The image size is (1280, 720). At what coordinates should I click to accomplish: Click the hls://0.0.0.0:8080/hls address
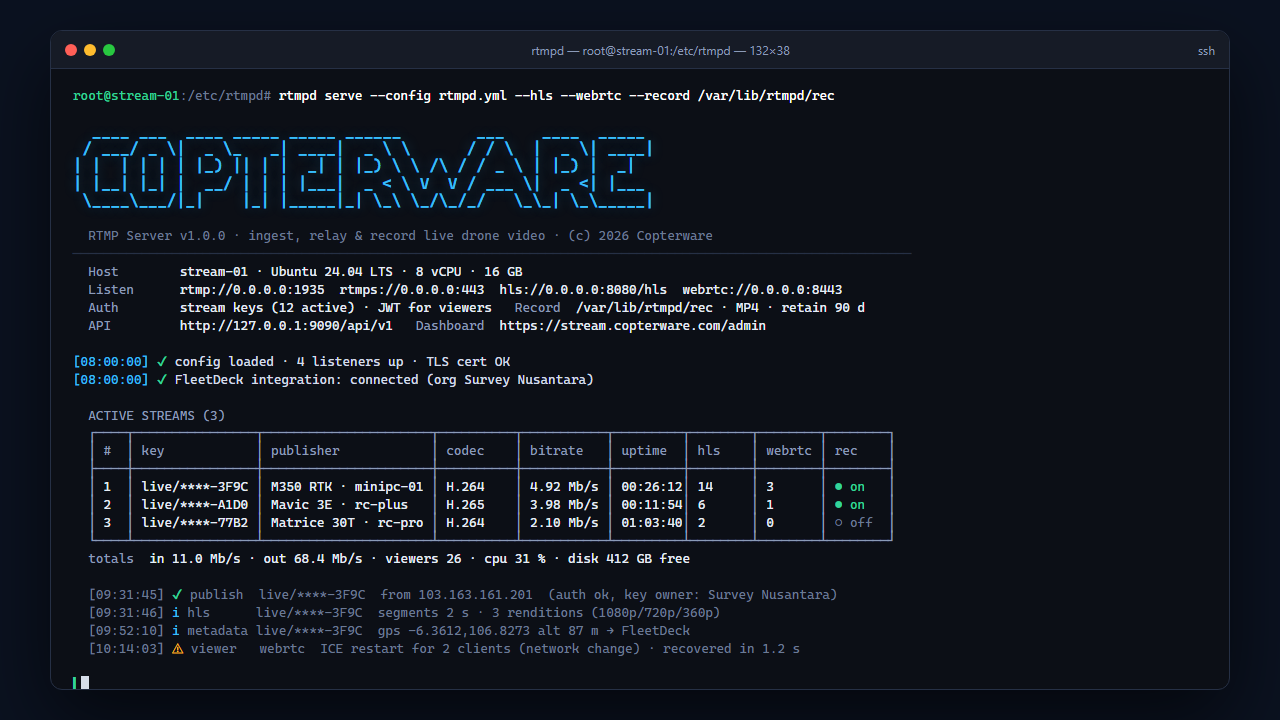pos(583,290)
